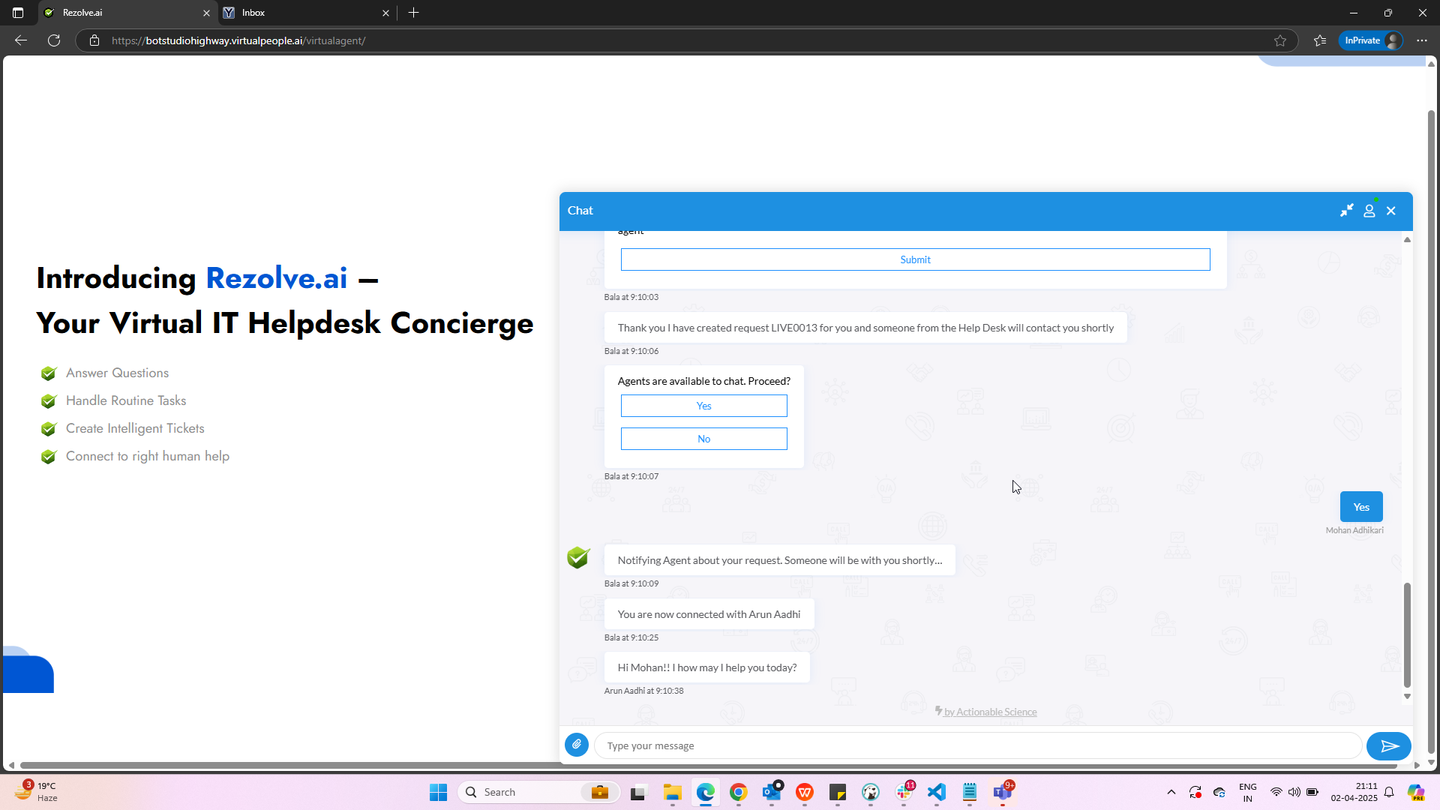The image size is (1440, 810).
Task: Open the by Actionable Science link
Action: pos(986,712)
